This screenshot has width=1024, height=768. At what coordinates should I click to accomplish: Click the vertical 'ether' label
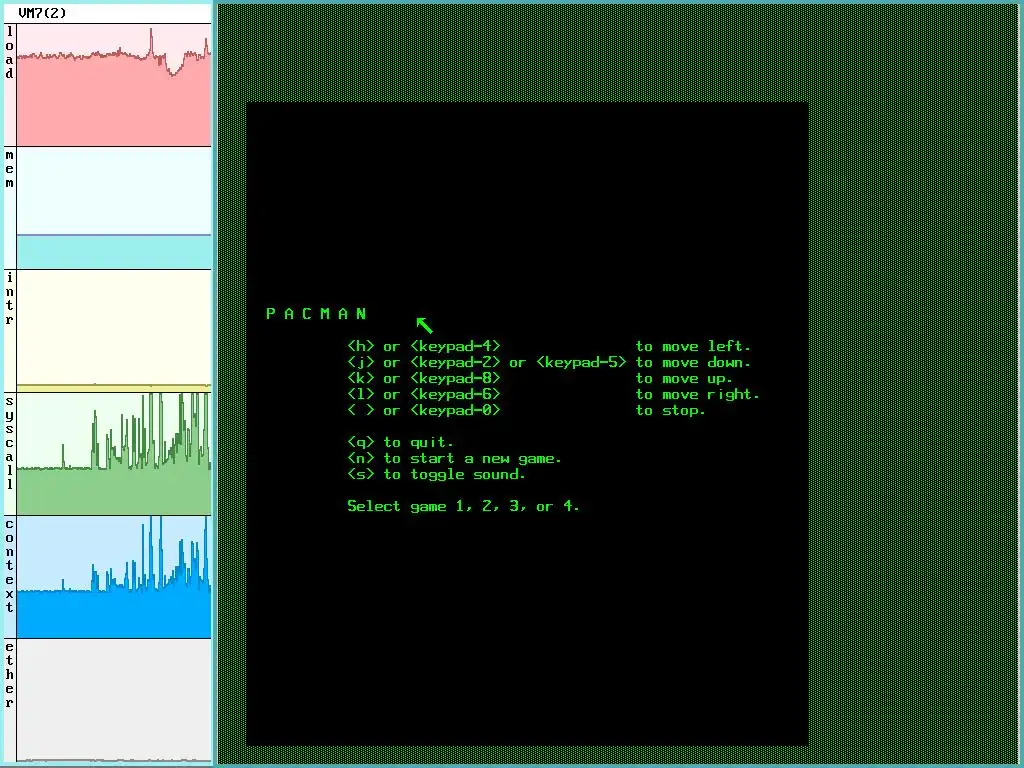click(9, 675)
